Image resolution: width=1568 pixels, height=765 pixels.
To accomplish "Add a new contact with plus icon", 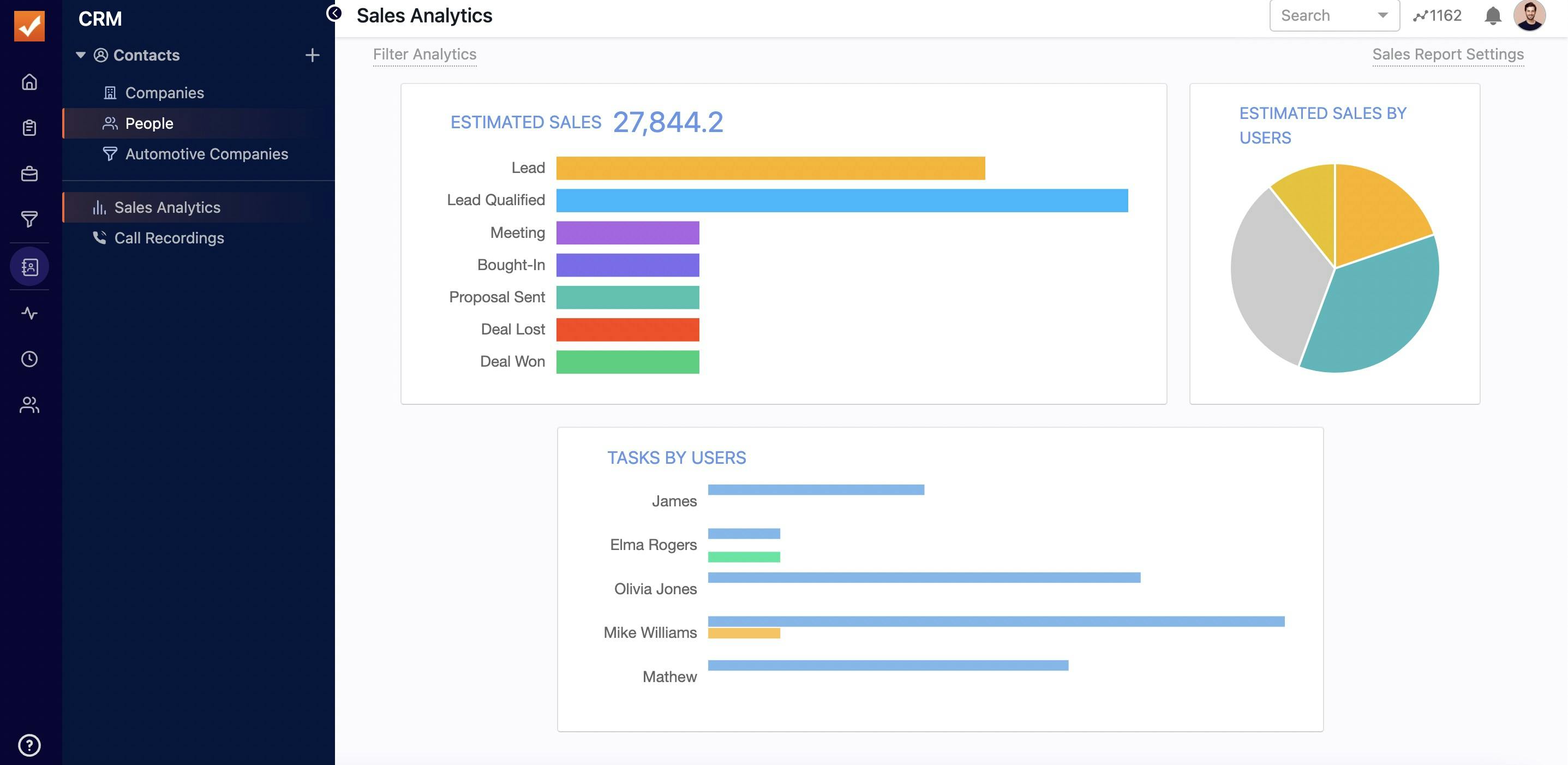I will tap(312, 55).
